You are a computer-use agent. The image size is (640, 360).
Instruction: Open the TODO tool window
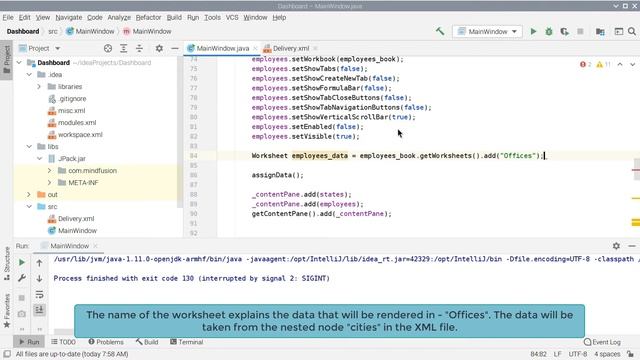[x=63, y=342]
